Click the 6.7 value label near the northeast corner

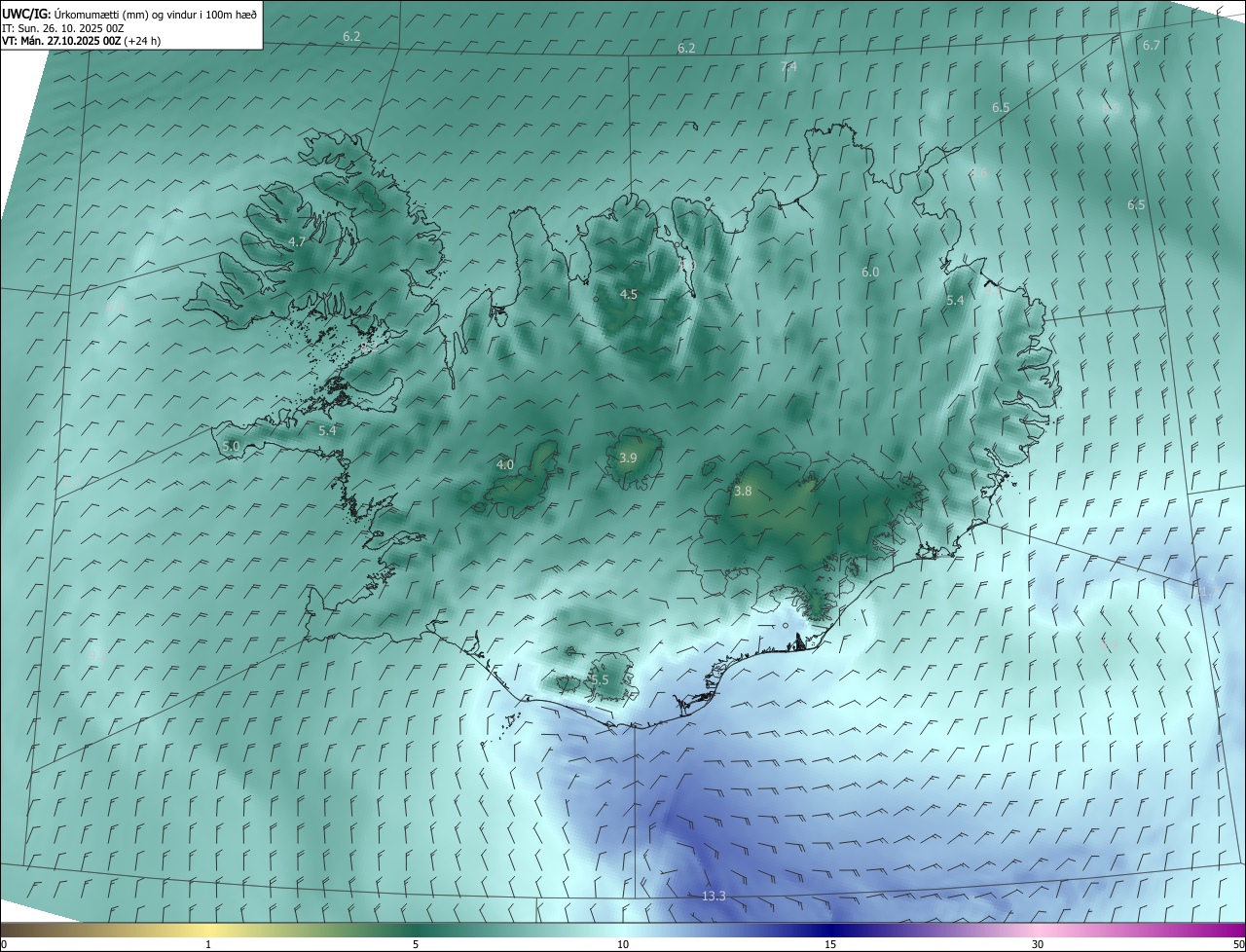pyautogui.click(x=1152, y=45)
